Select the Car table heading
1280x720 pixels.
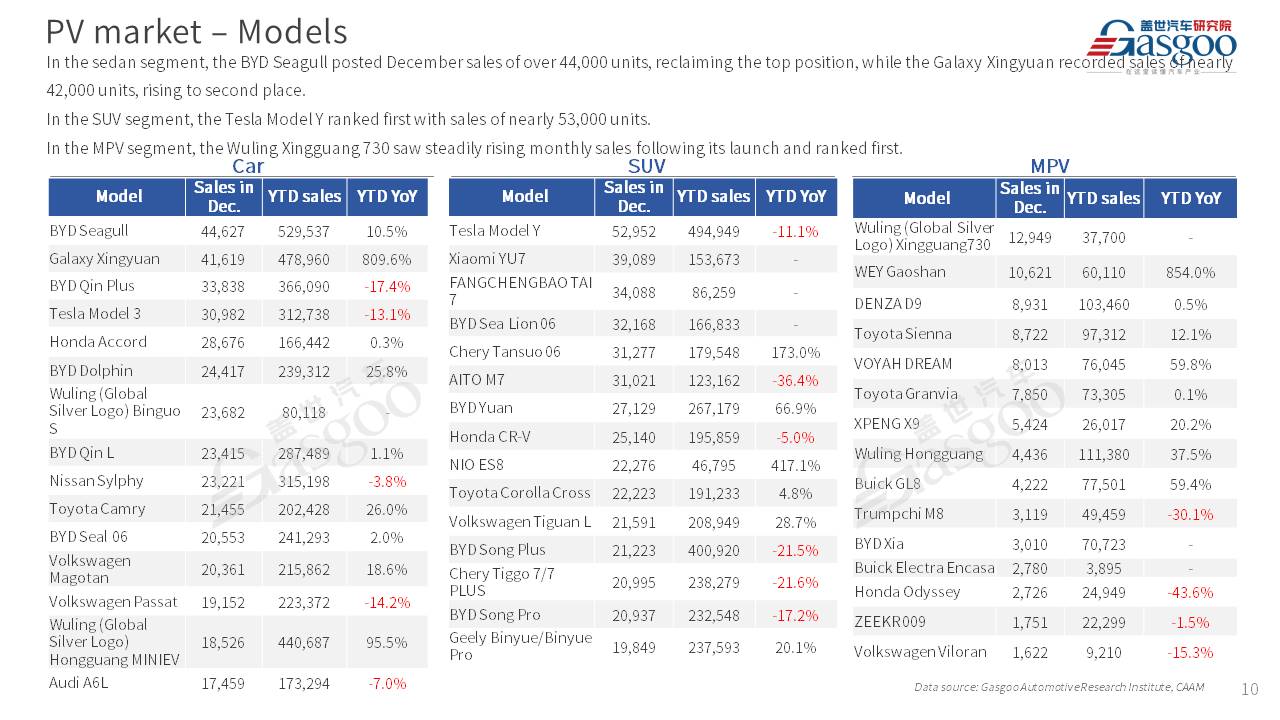click(247, 167)
